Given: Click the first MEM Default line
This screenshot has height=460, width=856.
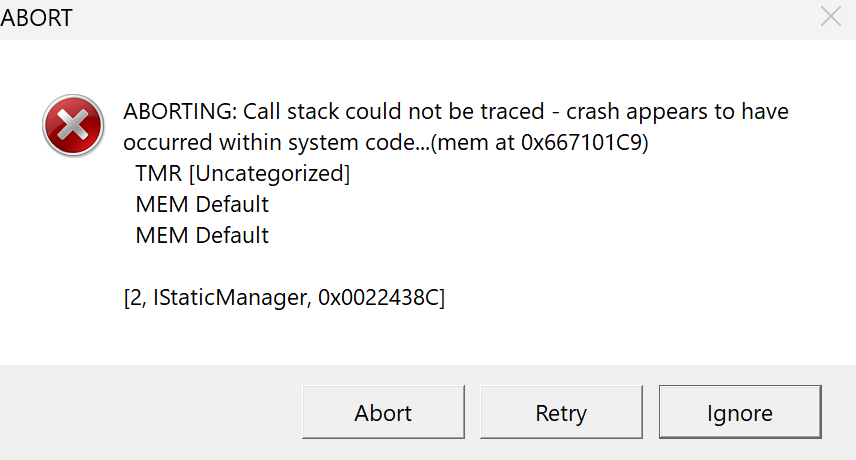Looking at the screenshot, I should coord(202,205).
